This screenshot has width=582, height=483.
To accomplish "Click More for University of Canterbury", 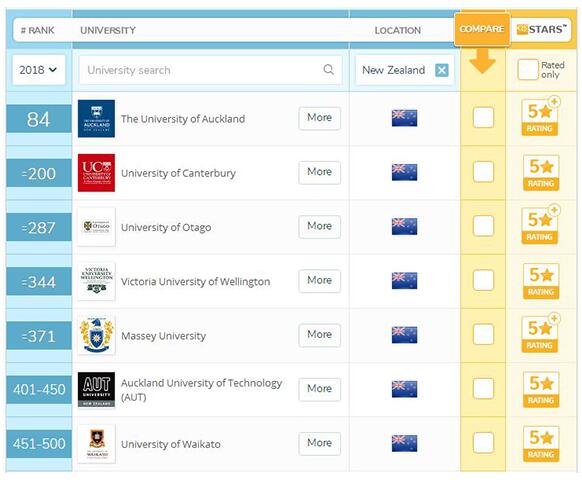I will pos(320,172).
